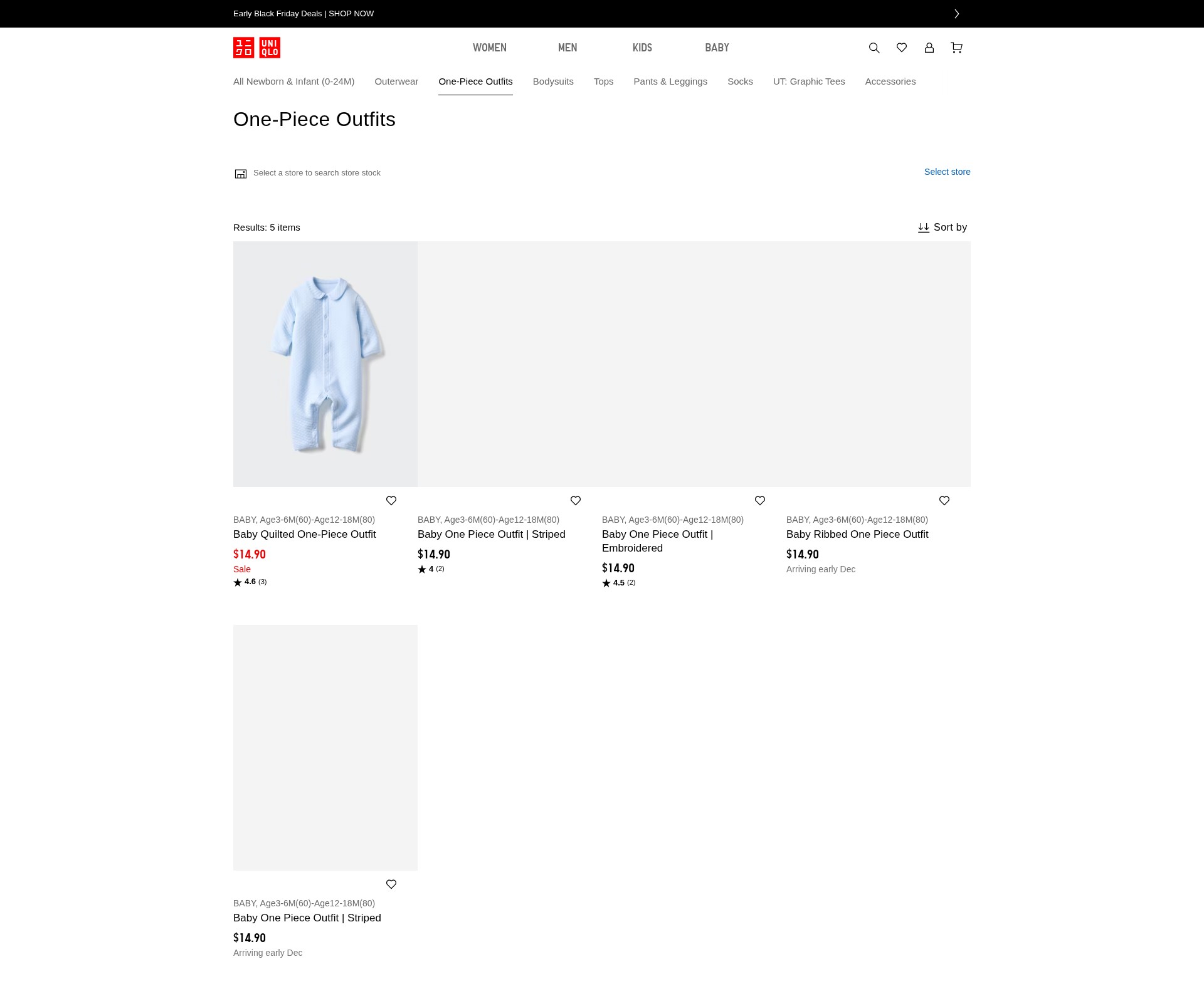Open the Sort by dropdown
This screenshot has height=1006, width=1204.
pyautogui.click(x=943, y=228)
